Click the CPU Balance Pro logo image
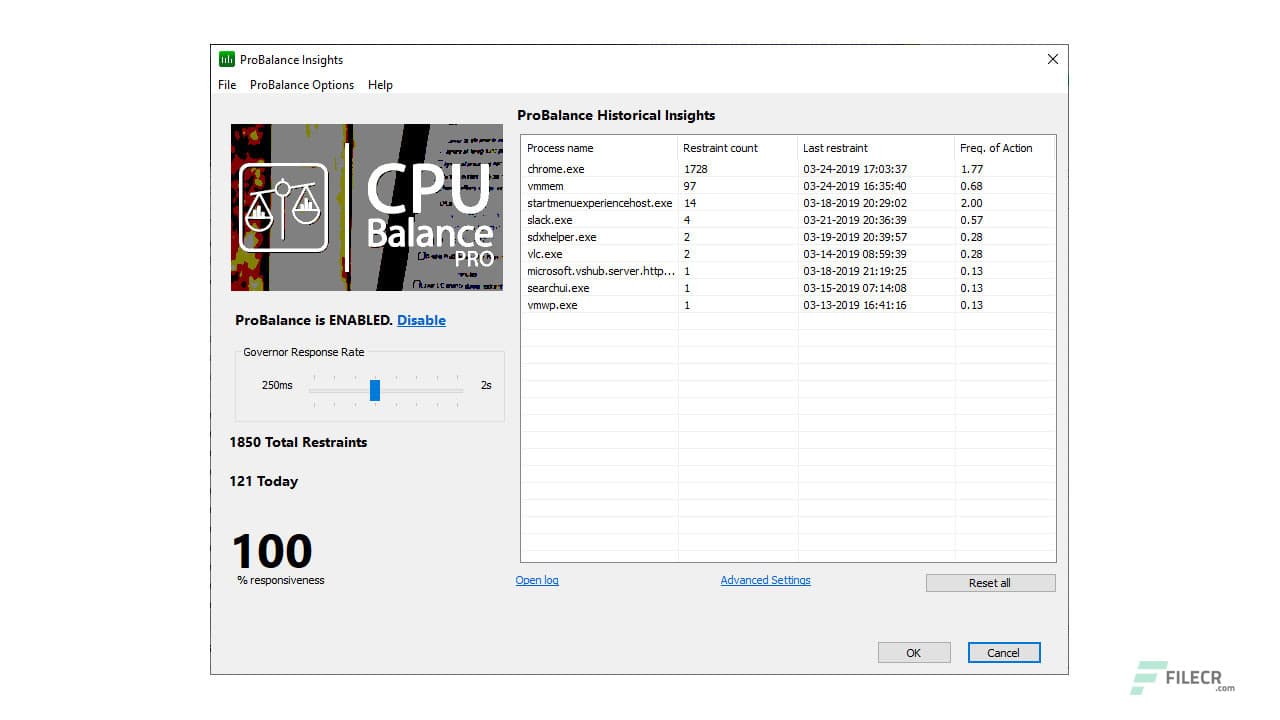 tap(366, 207)
